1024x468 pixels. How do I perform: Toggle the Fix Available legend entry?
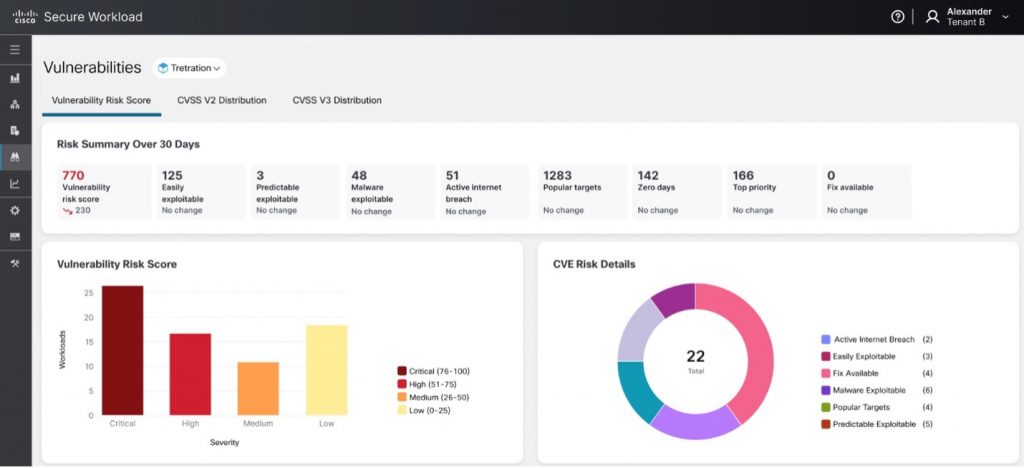[825, 373]
